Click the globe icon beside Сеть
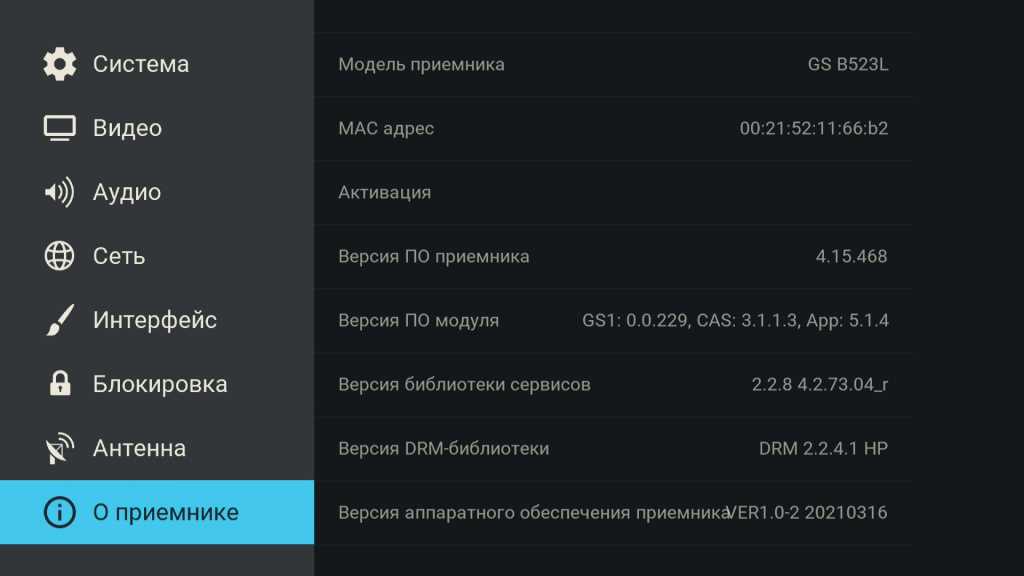The image size is (1024, 576). (60, 256)
